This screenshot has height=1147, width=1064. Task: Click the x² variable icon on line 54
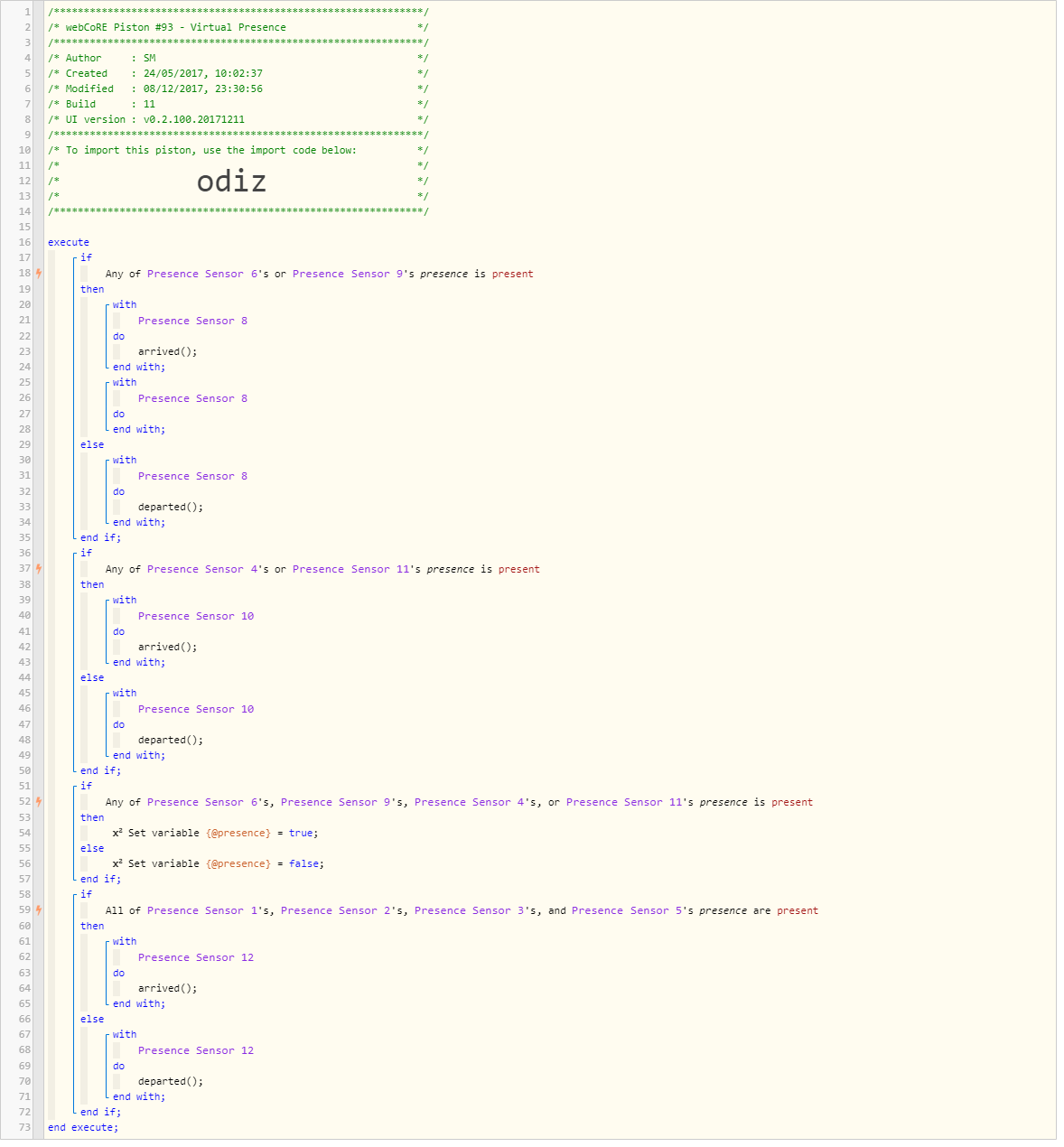(117, 832)
